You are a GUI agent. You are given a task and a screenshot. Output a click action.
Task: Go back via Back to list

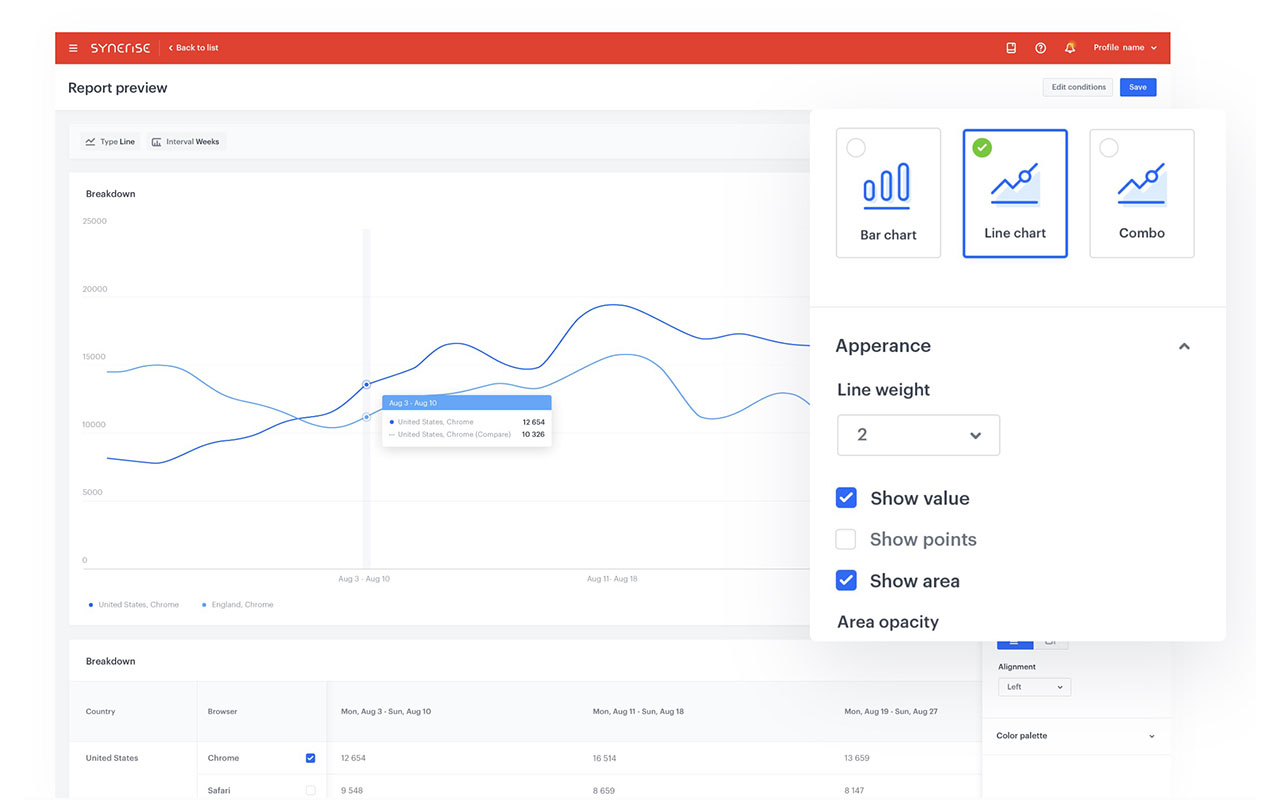click(x=193, y=48)
